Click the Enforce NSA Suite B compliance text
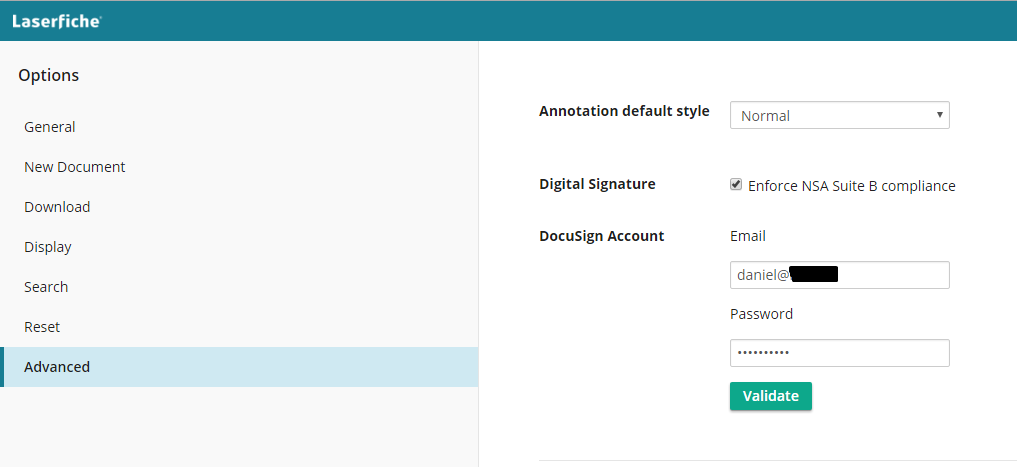The width and height of the screenshot is (1017, 467). 852,186
